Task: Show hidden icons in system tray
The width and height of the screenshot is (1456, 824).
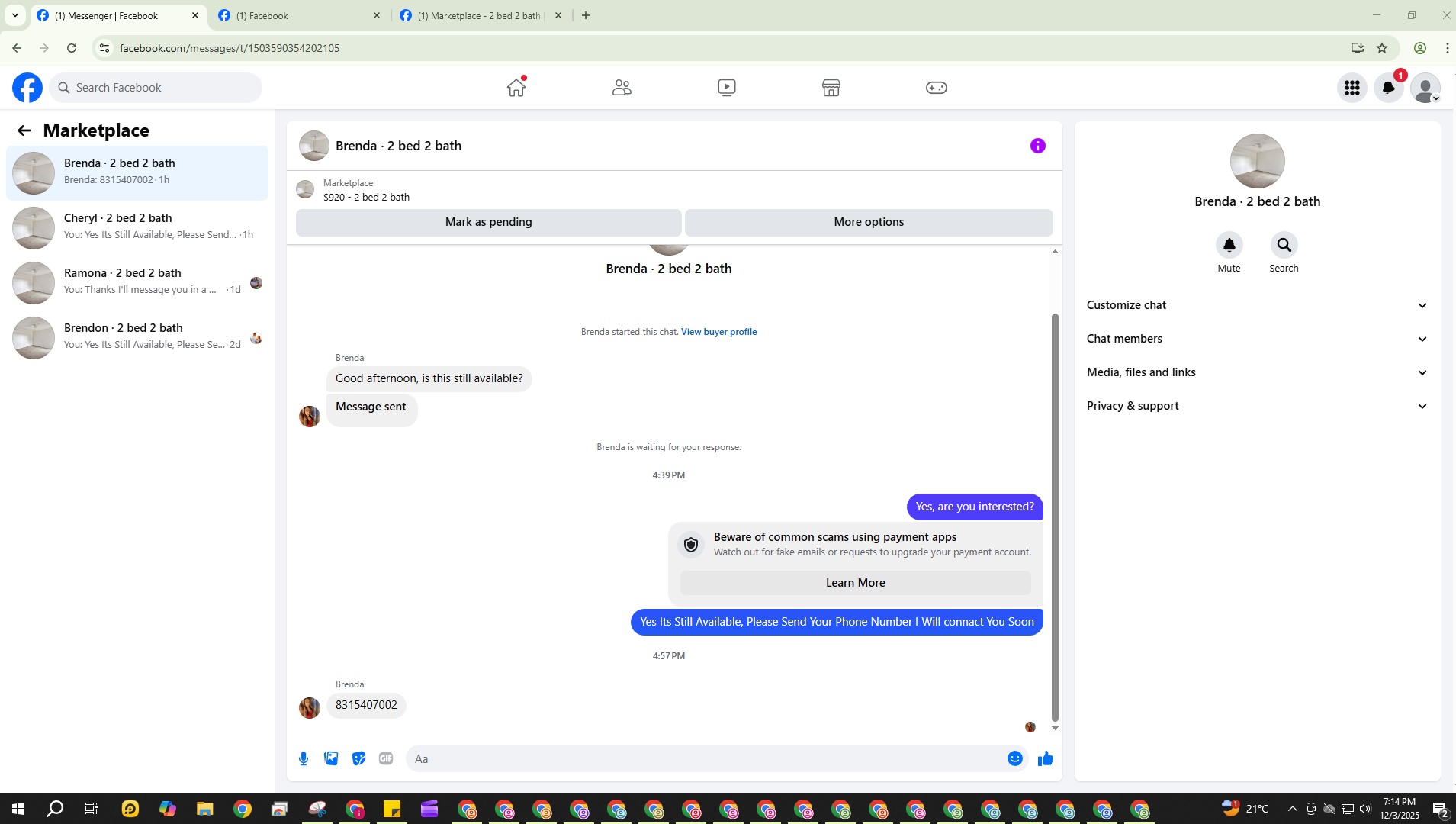Action: pos(1292,809)
